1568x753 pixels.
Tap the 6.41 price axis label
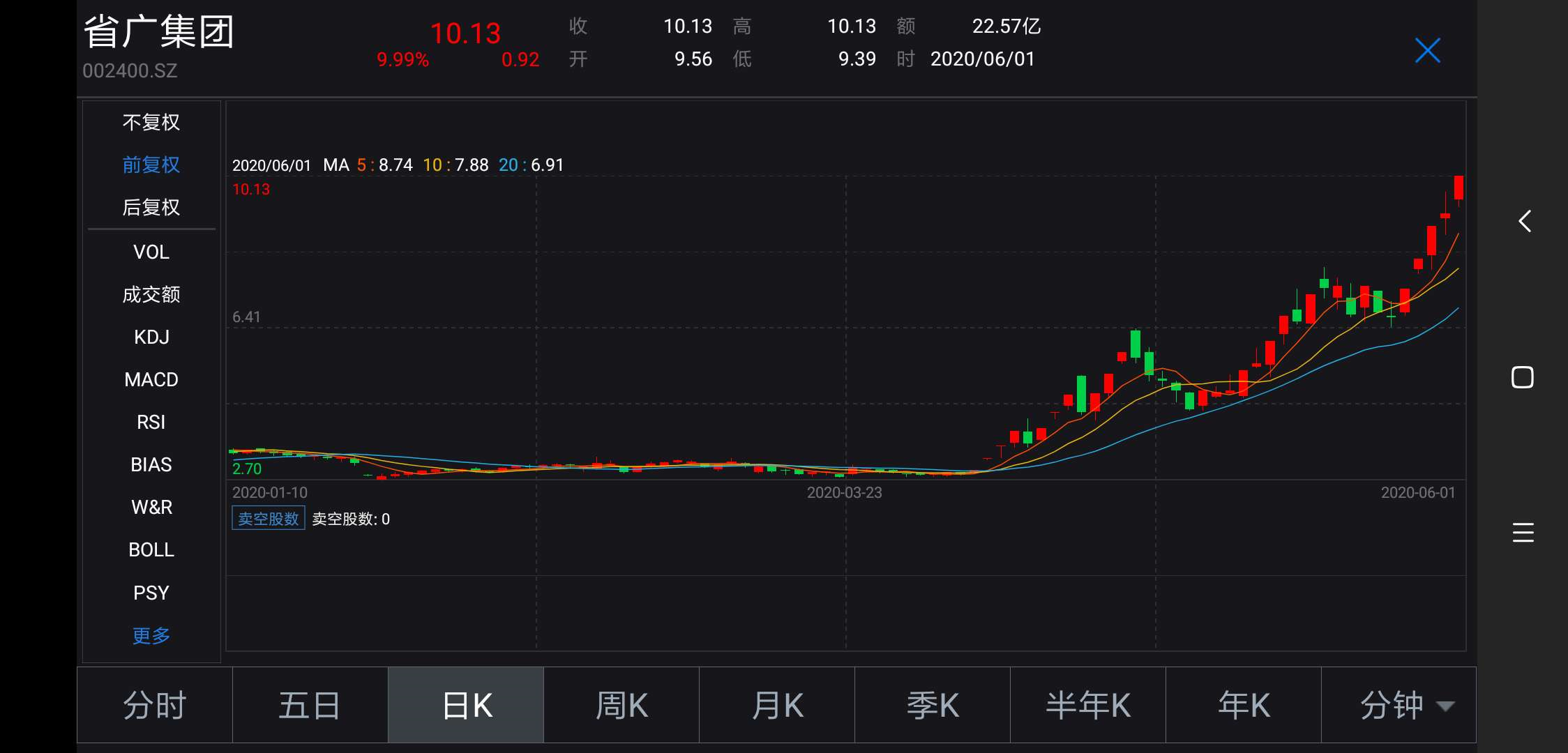[x=246, y=317]
